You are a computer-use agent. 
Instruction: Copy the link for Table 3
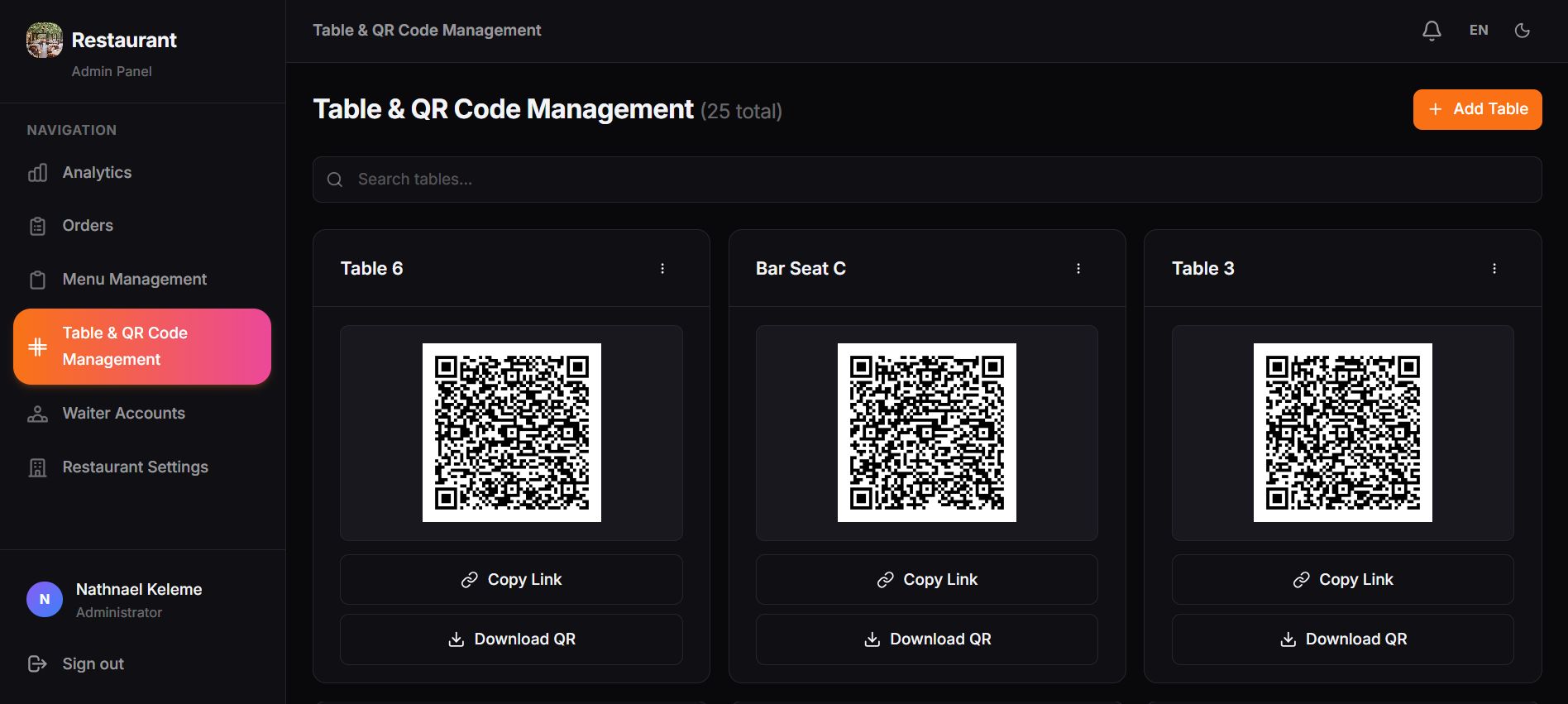[1343, 579]
